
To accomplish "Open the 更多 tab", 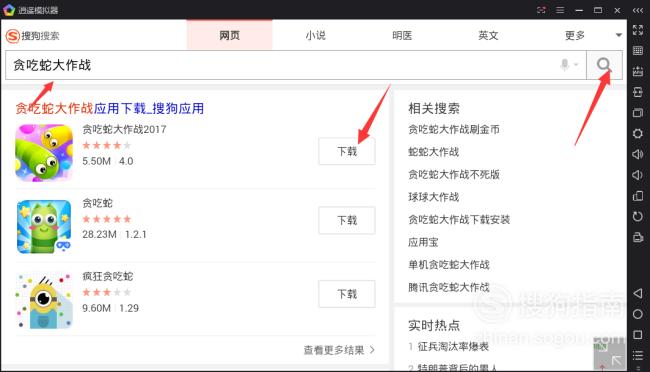I will click(575, 35).
